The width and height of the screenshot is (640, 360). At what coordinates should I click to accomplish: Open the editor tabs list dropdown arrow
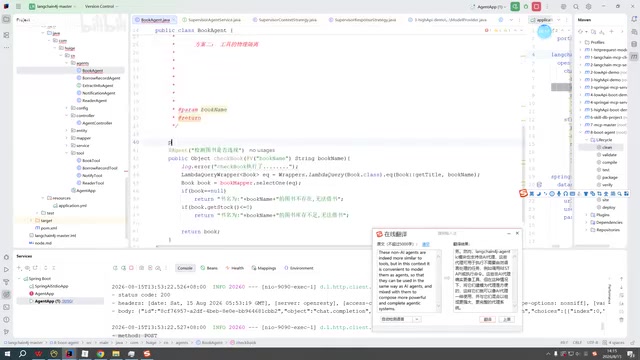pos(511,20)
